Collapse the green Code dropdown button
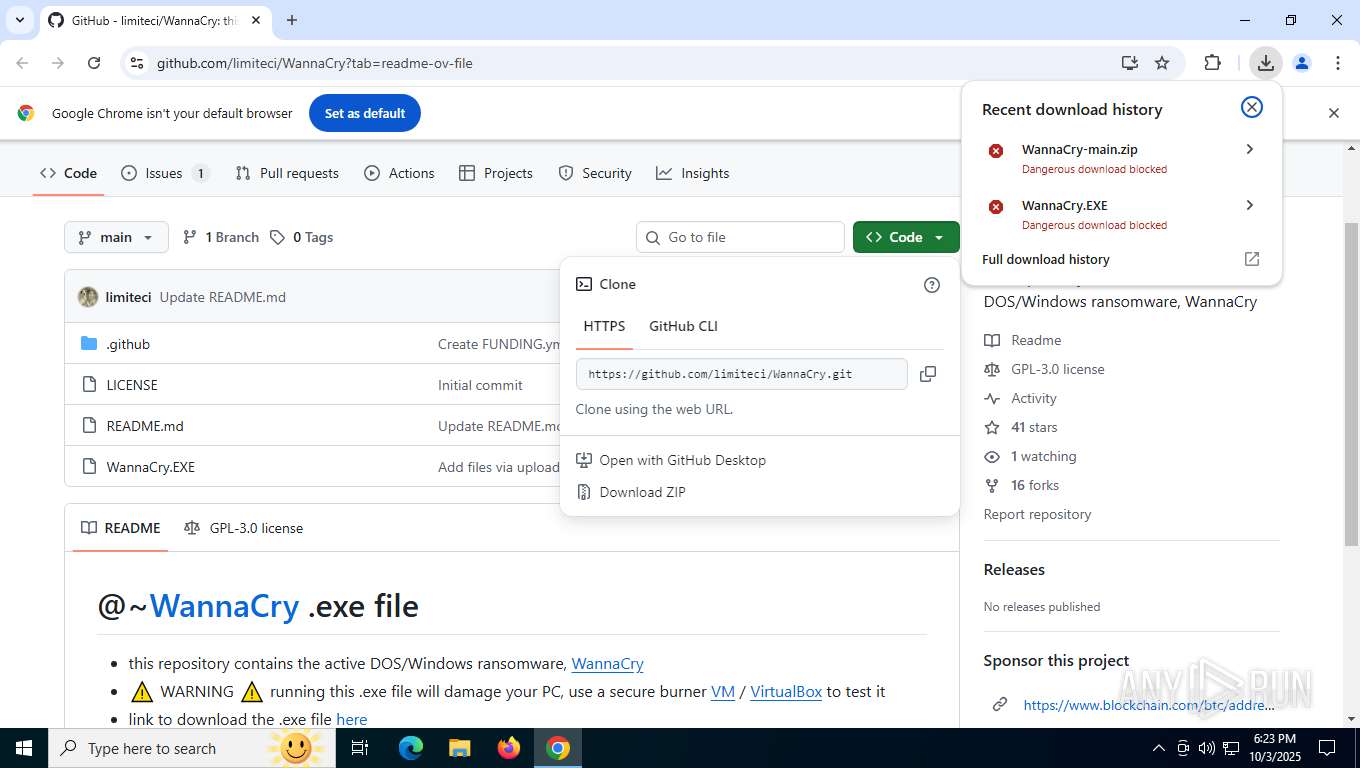The height and width of the screenshot is (768, 1360). click(906, 237)
